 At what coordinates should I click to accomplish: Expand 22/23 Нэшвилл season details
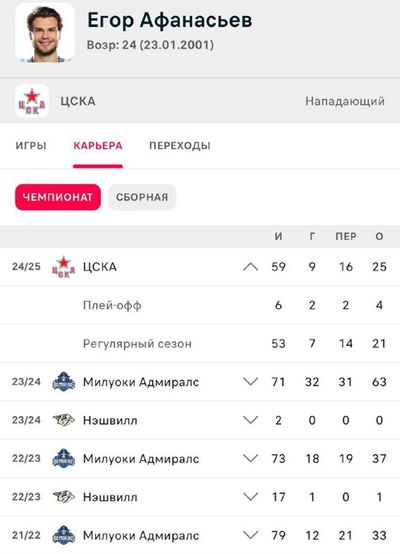click(251, 497)
